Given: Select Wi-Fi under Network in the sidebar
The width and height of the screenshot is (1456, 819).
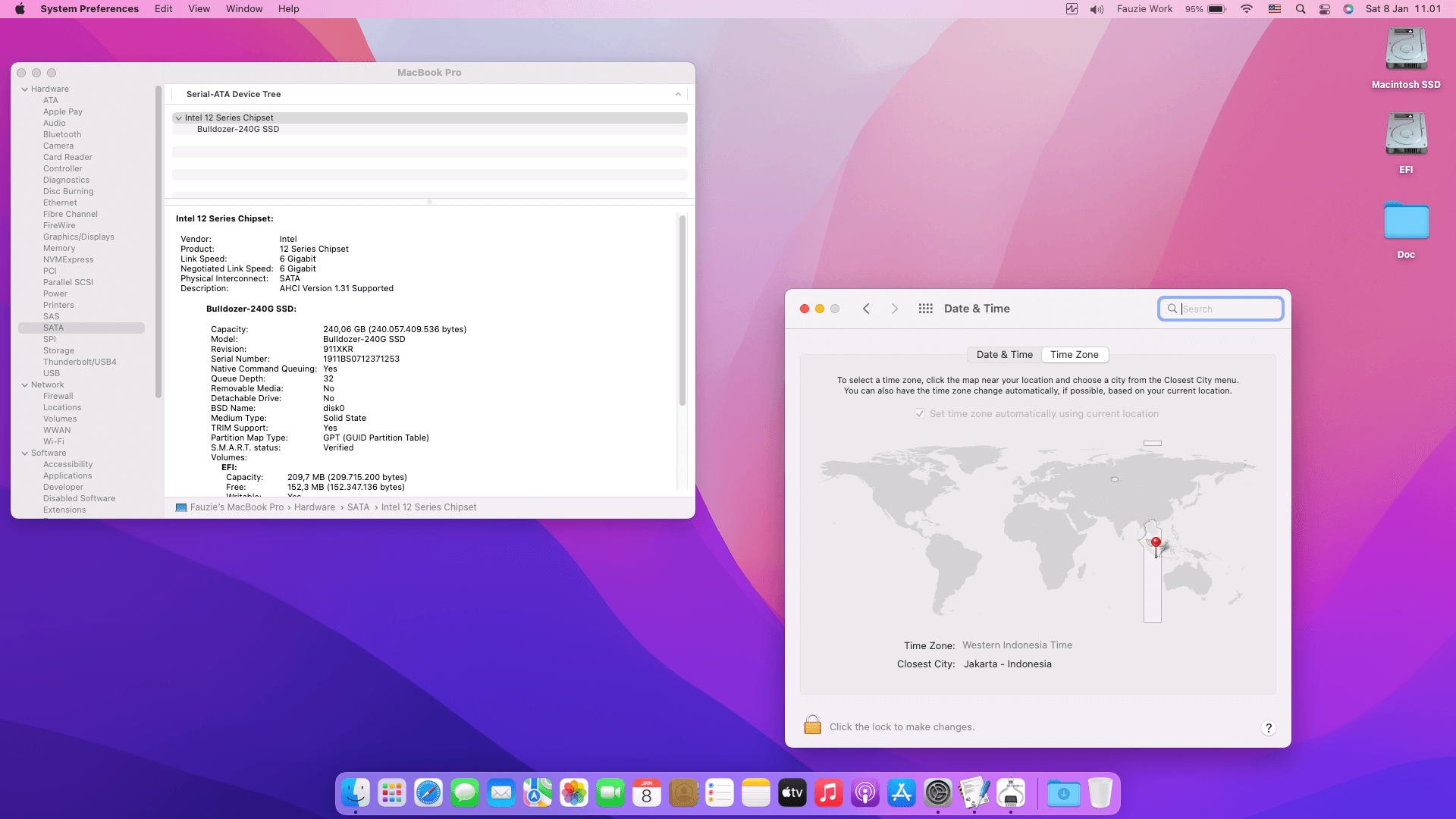Looking at the screenshot, I should pyautogui.click(x=53, y=442).
